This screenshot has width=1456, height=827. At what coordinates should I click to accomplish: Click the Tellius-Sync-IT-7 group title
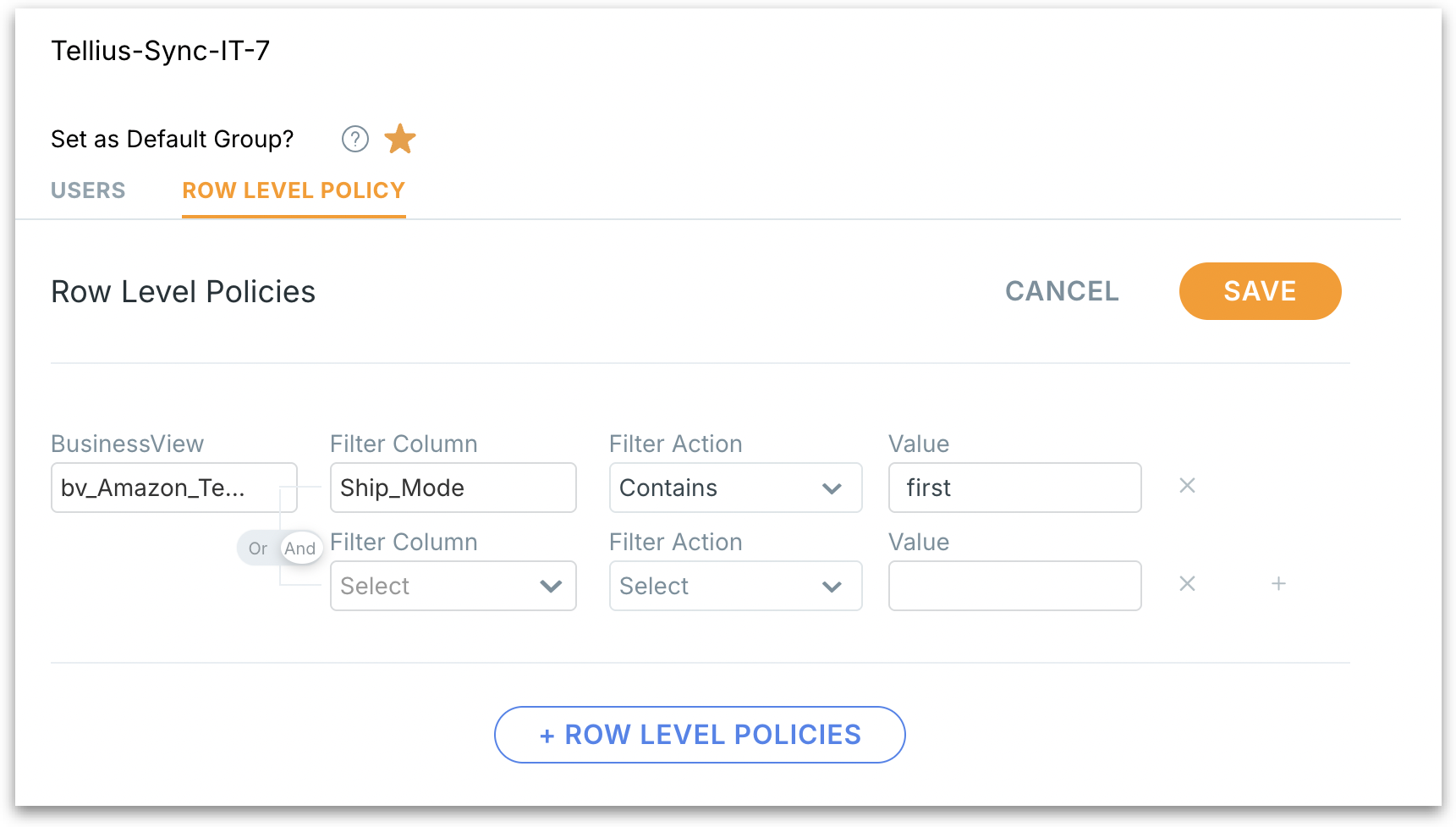pyautogui.click(x=161, y=51)
